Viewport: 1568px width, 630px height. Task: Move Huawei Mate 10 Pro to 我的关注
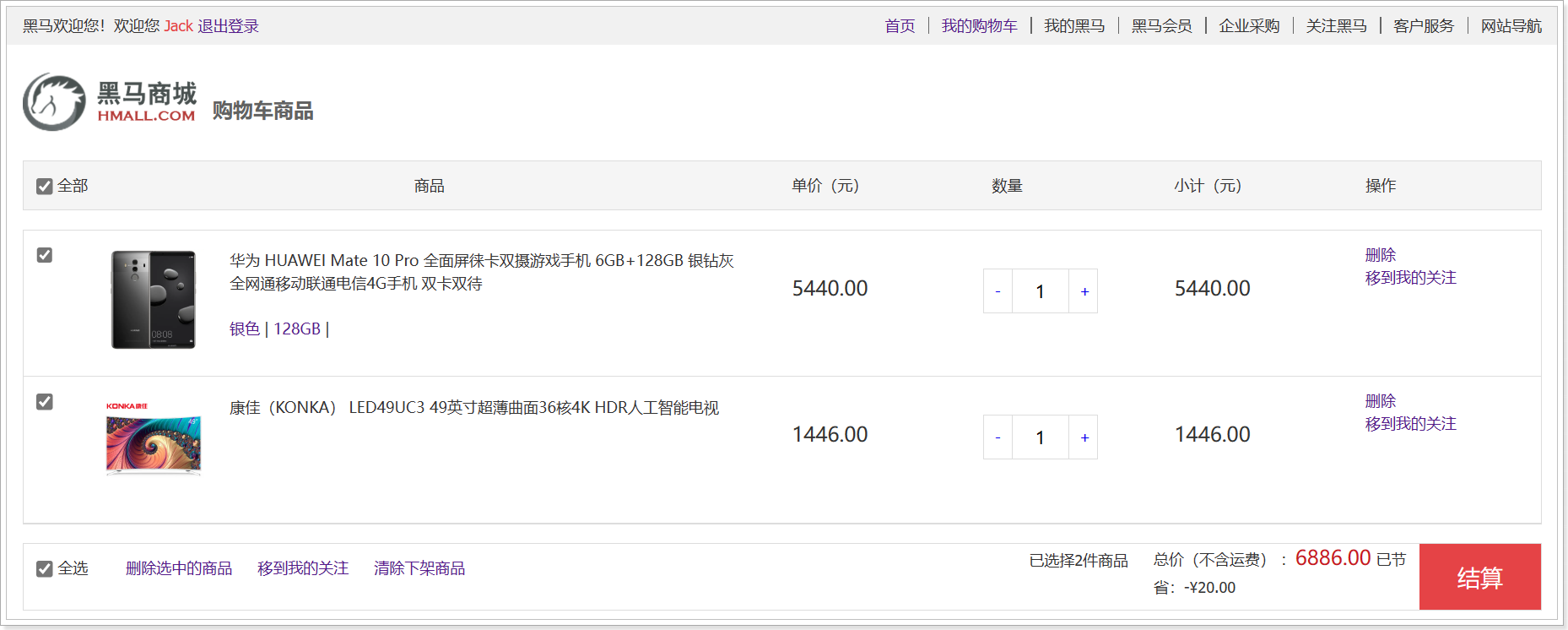pyautogui.click(x=1411, y=278)
